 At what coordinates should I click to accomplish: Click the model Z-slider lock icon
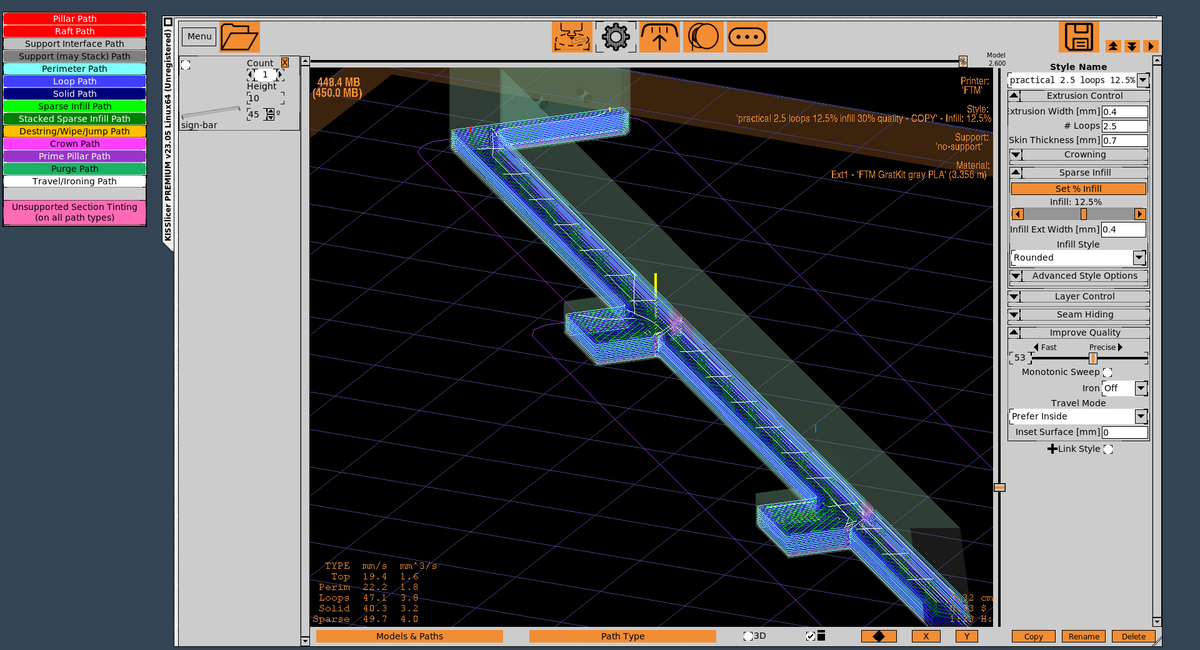[x=962, y=62]
